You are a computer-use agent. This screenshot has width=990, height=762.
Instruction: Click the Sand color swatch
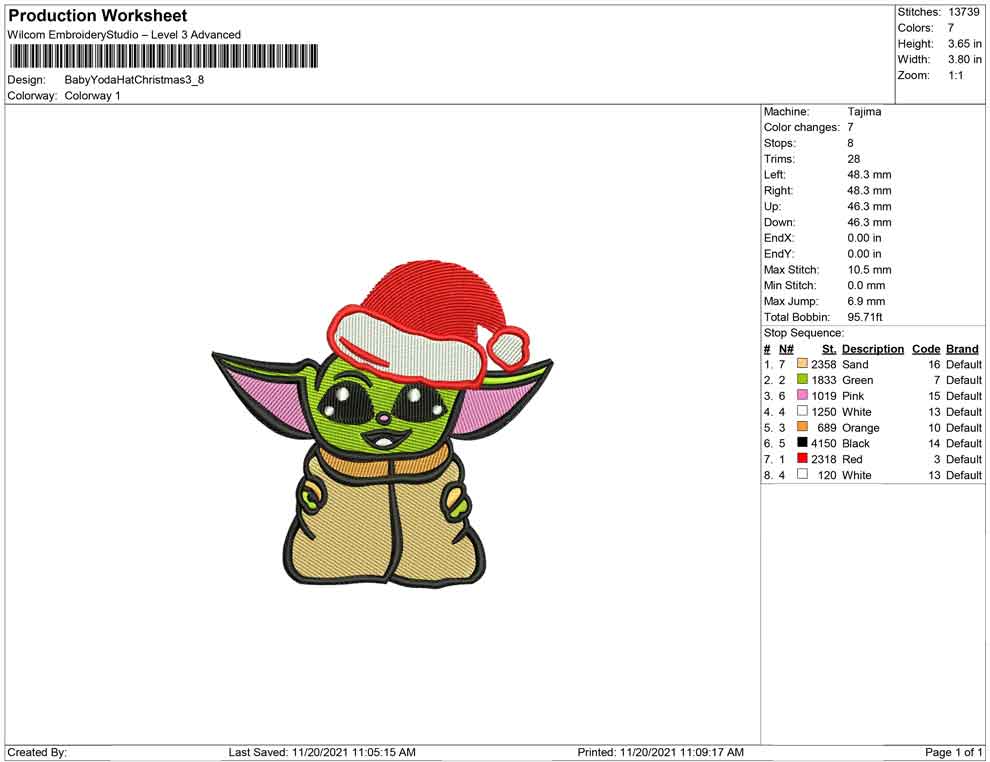[802, 364]
